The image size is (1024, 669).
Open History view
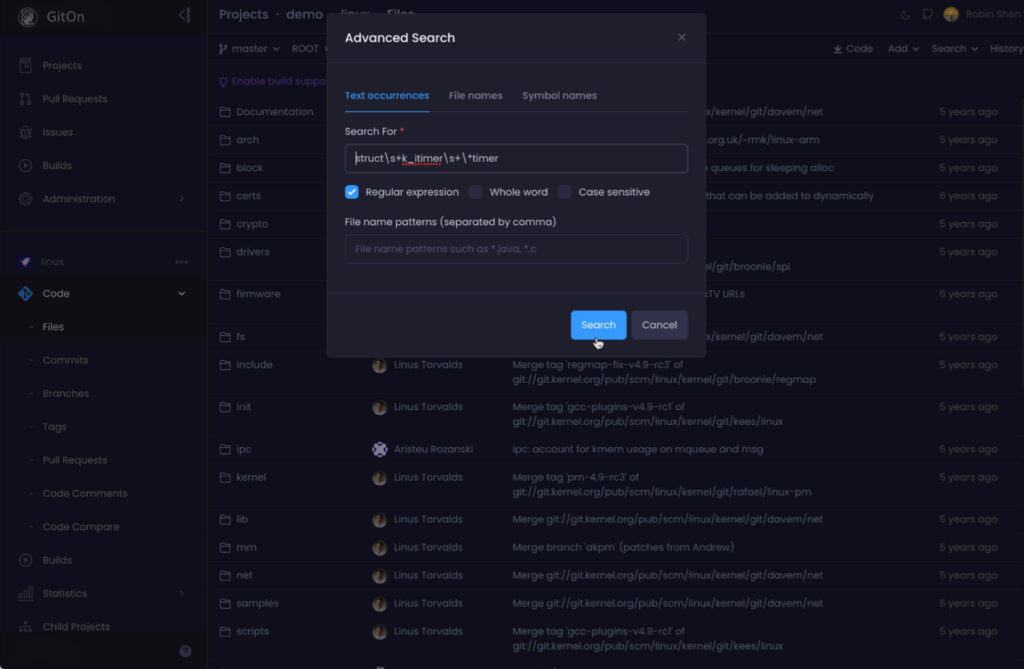[1006, 48]
